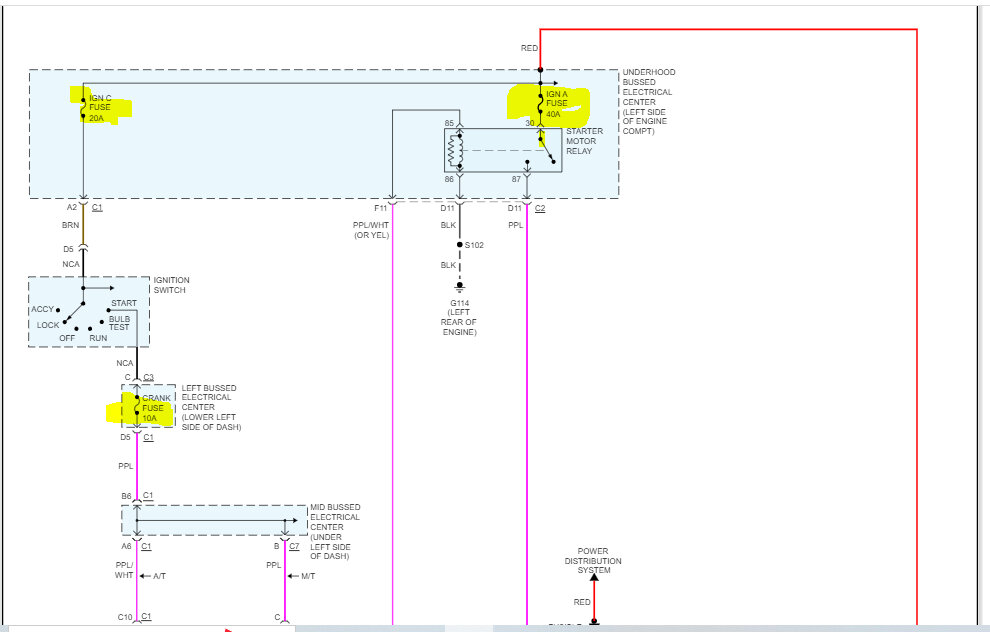Click the RED label above the underhood center
This screenshot has height=632, width=990.
529,48
